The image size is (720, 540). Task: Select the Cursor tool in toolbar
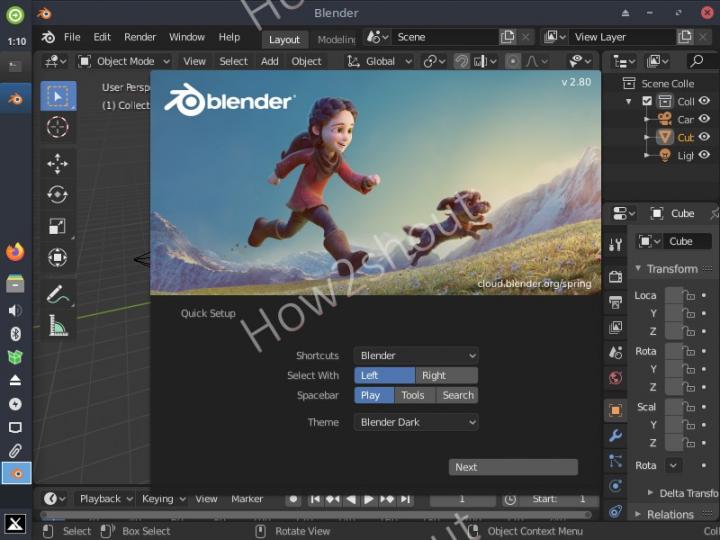click(x=58, y=128)
